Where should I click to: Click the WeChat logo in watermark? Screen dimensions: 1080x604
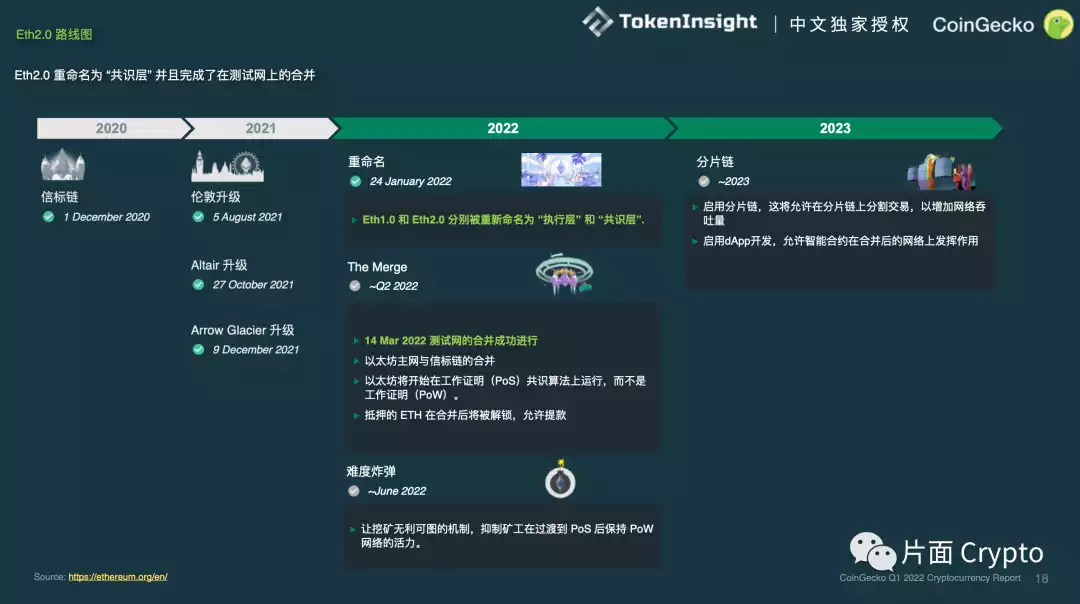click(873, 551)
